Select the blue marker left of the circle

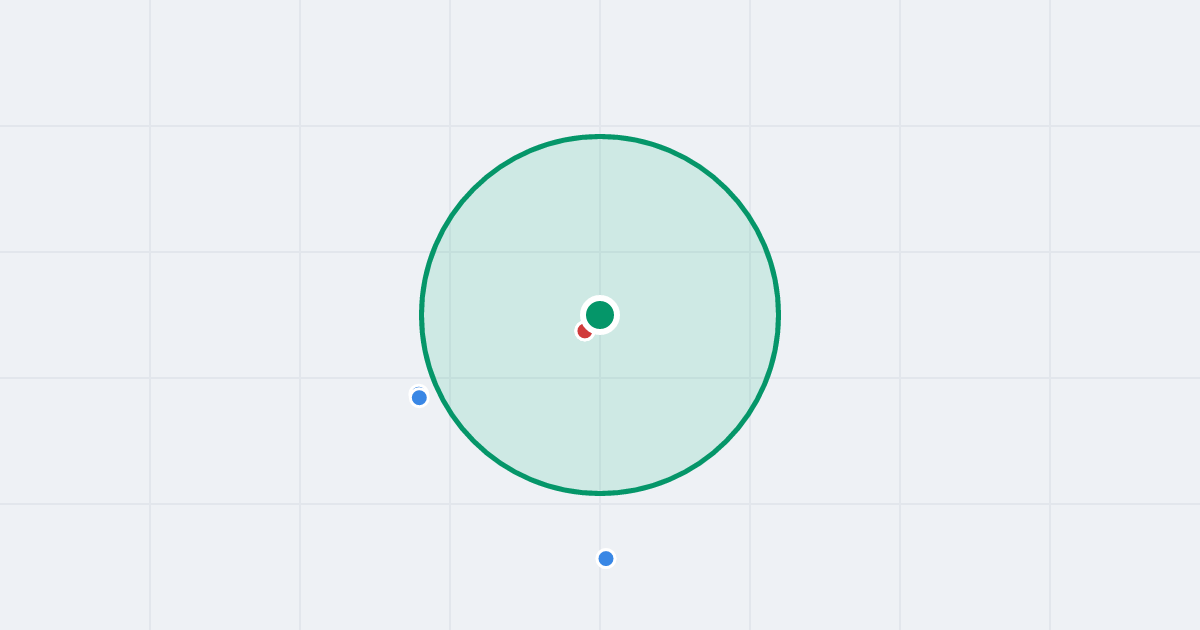[x=419, y=397]
